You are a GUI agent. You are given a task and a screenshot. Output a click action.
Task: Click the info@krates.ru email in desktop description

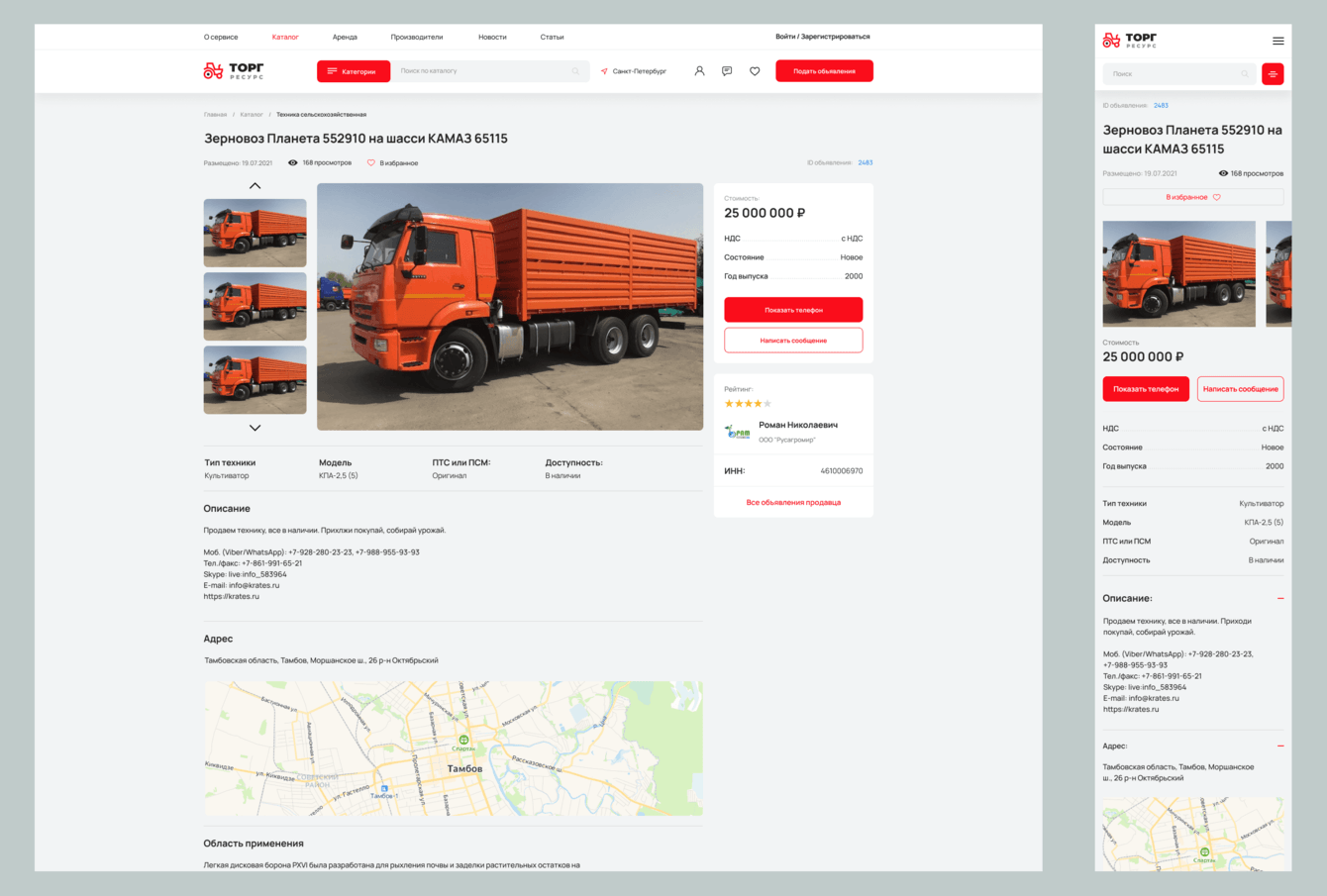coord(254,585)
